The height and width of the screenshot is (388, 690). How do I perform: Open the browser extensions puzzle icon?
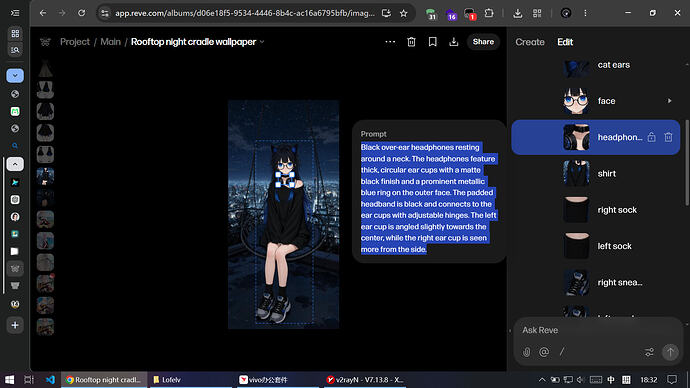pos(489,13)
